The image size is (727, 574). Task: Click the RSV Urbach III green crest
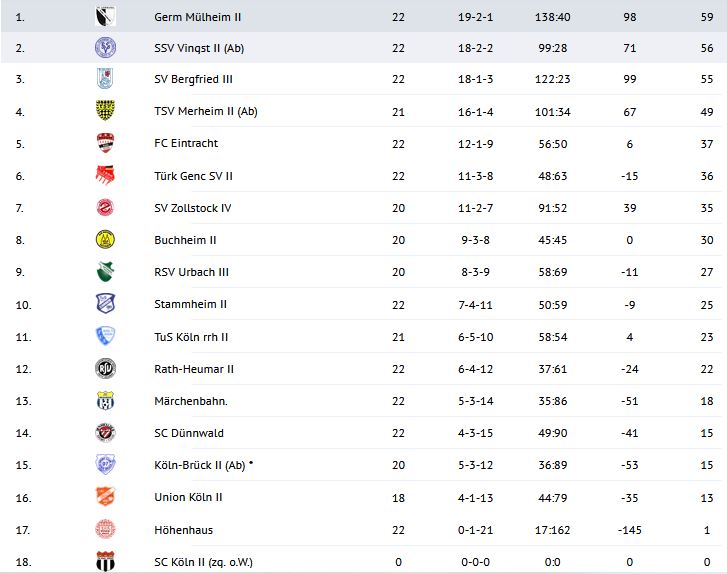[x=105, y=272]
